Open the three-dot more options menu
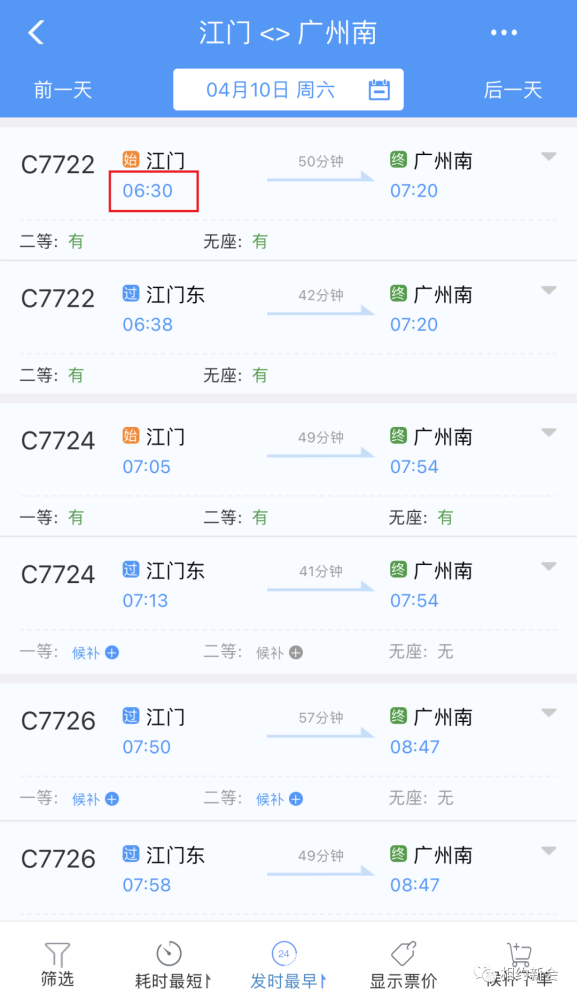 tap(504, 33)
